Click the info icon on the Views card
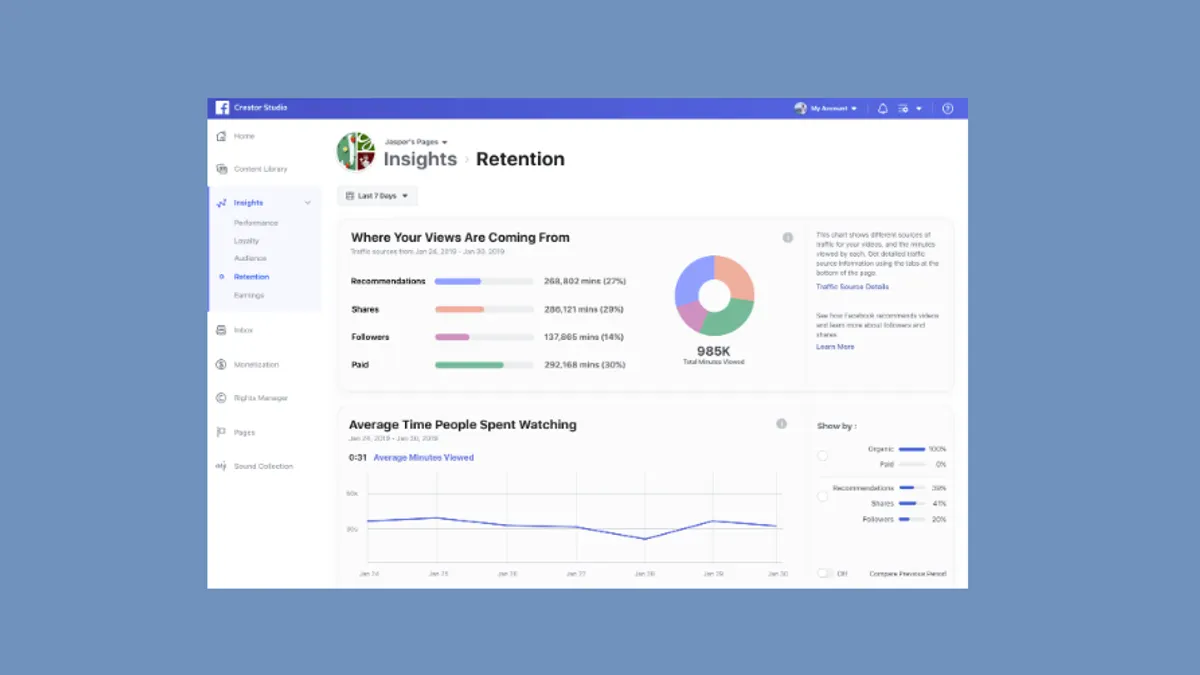Screen dimensions: 1200x675 click(x=788, y=238)
